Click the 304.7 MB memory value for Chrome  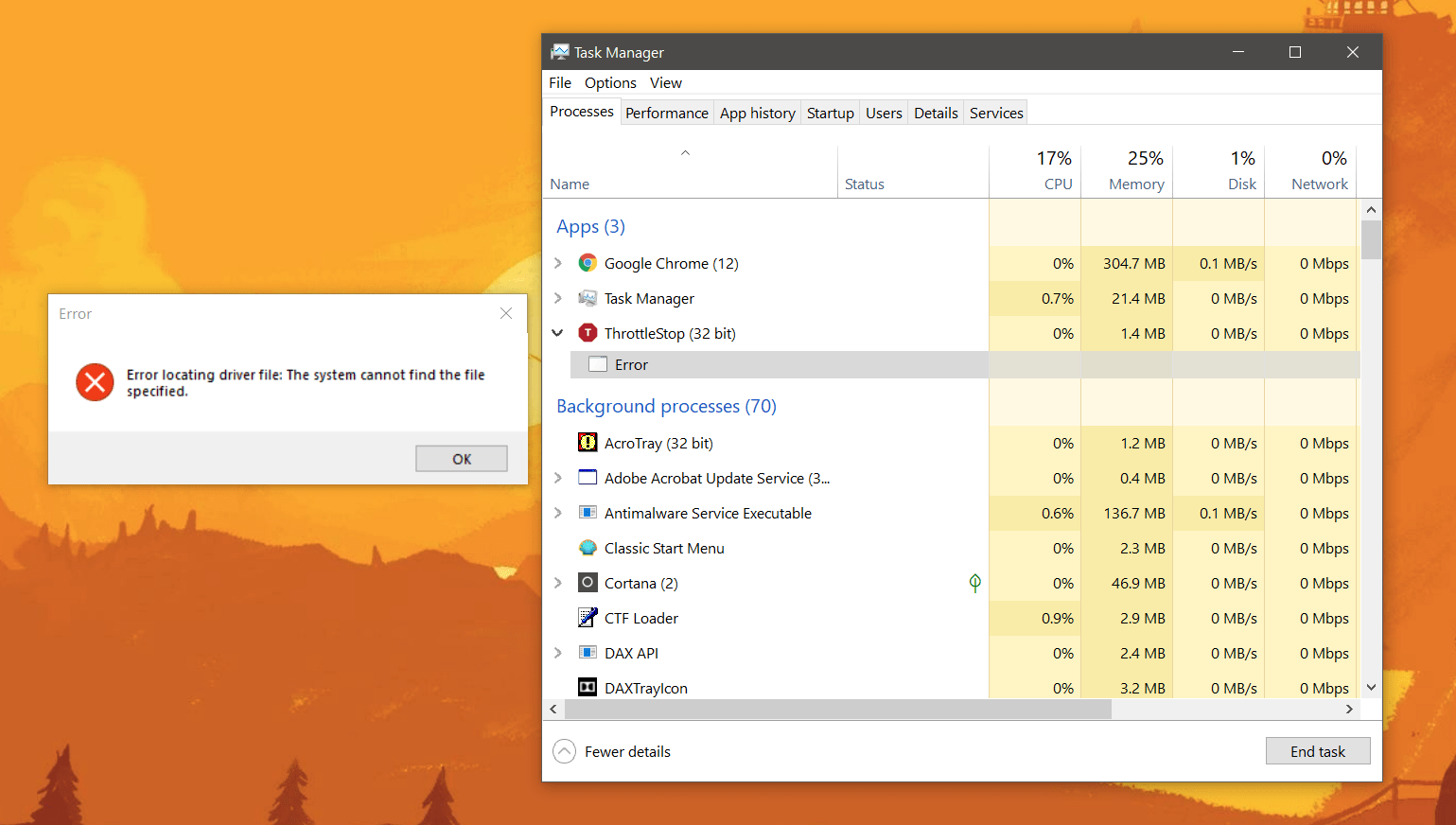[x=1134, y=263]
